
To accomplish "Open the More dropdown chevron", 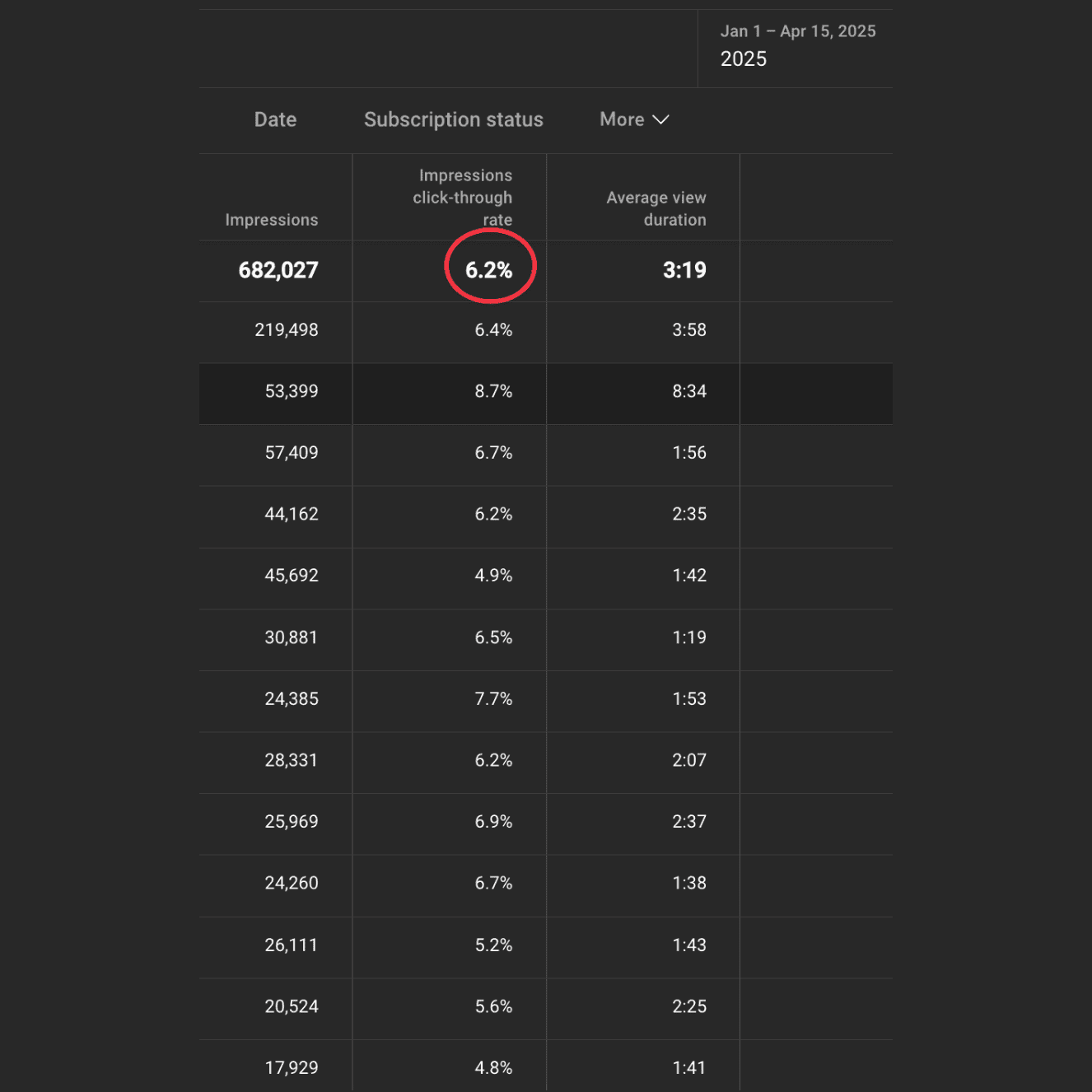I will (660, 120).
